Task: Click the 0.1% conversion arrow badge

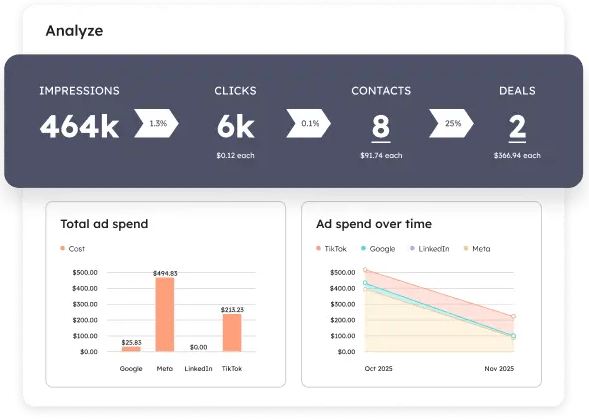Action: pyautogui.click(x=308, y=123)
